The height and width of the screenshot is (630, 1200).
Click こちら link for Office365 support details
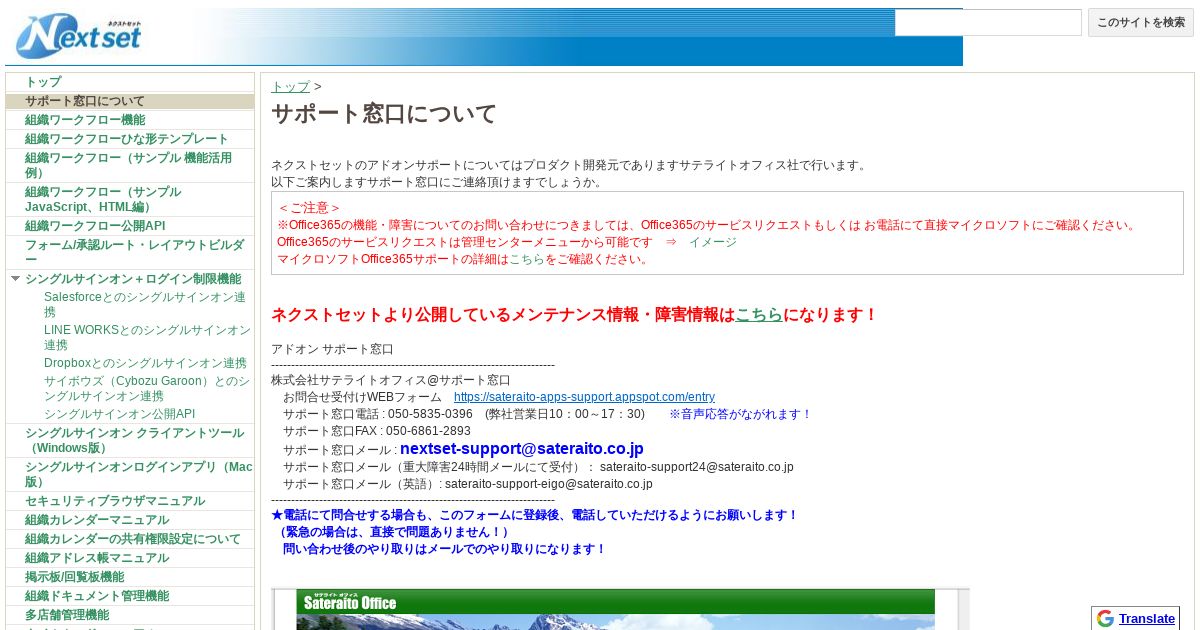tap(527, 259)
